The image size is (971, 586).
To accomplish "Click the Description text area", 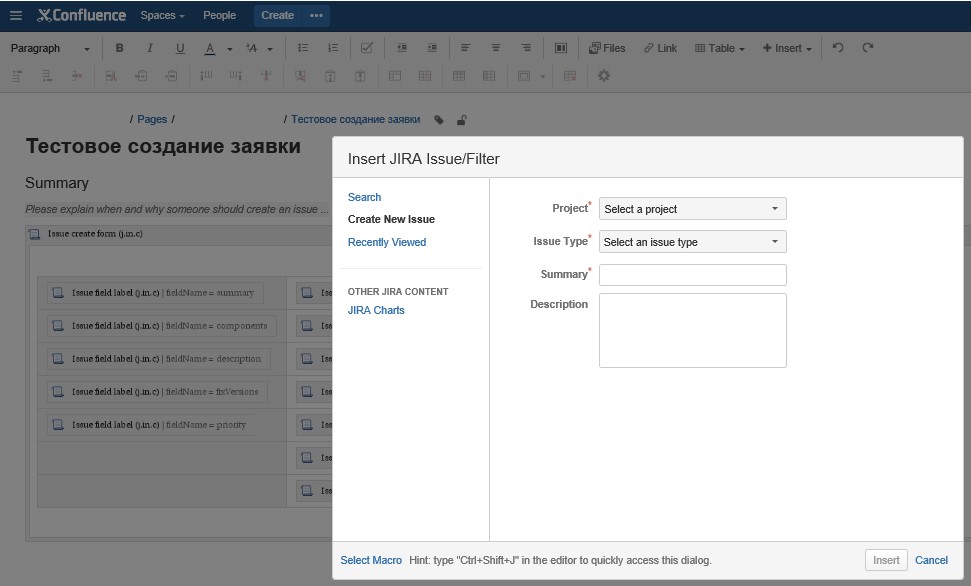I will pyautogui.click(x=692, y=330).
